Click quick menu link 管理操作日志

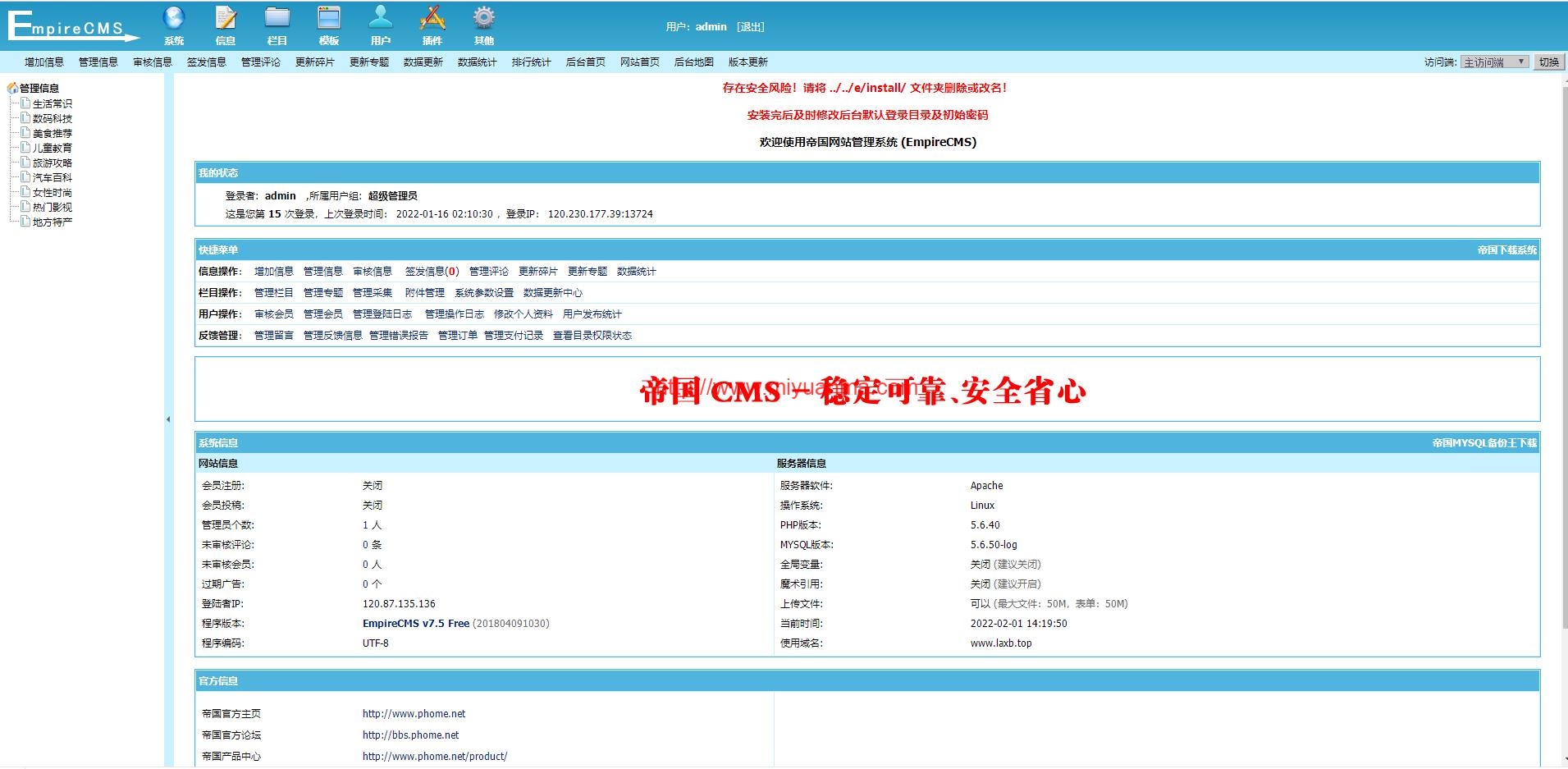point(455,314)
